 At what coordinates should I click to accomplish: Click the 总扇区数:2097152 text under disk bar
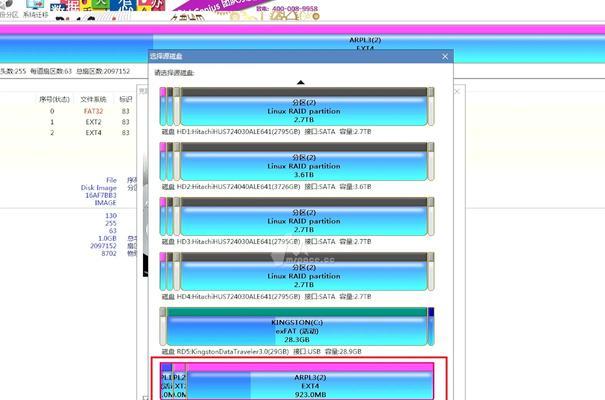point(103,71)
